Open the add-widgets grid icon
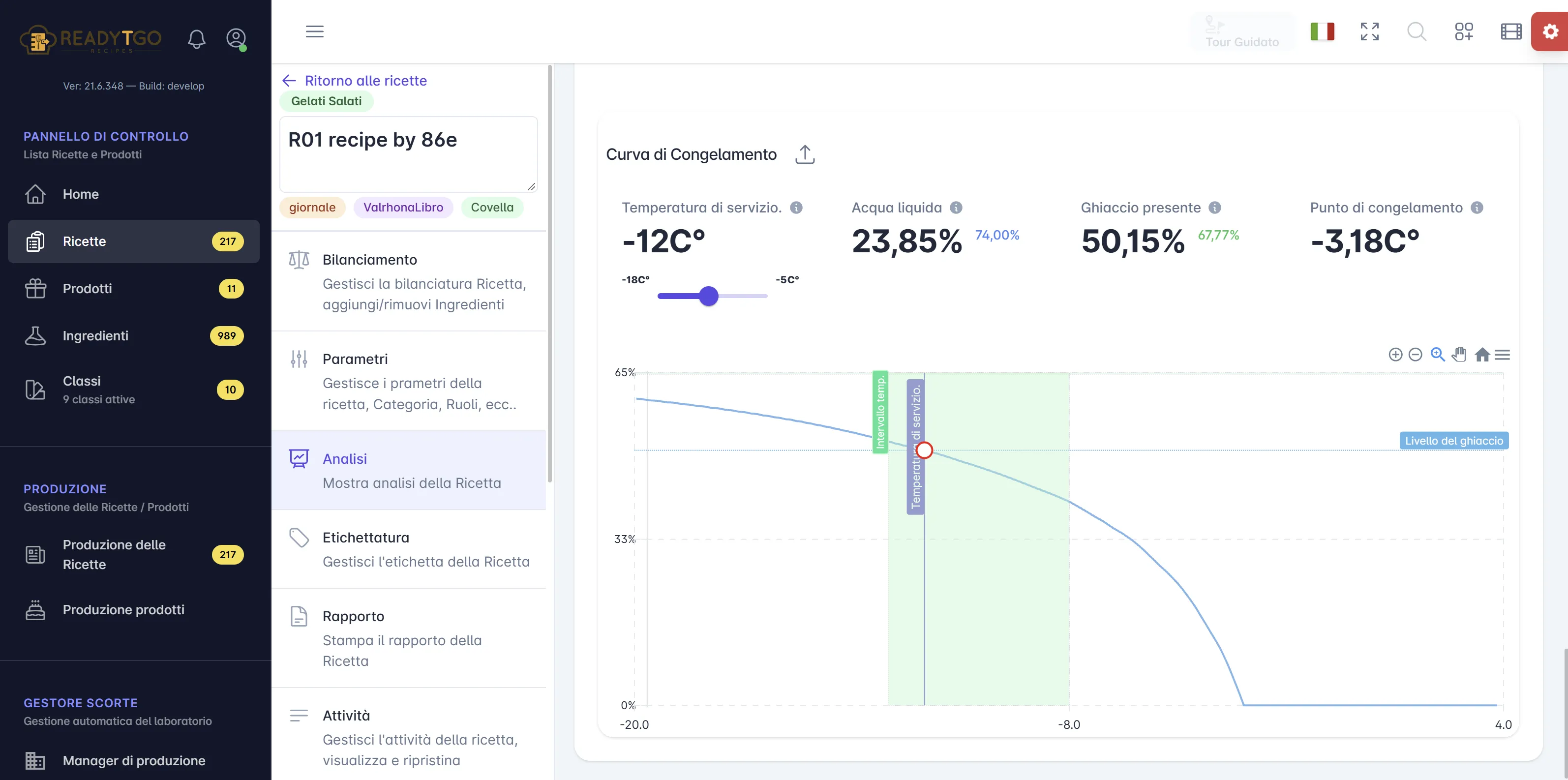 tap(1464, 31)
